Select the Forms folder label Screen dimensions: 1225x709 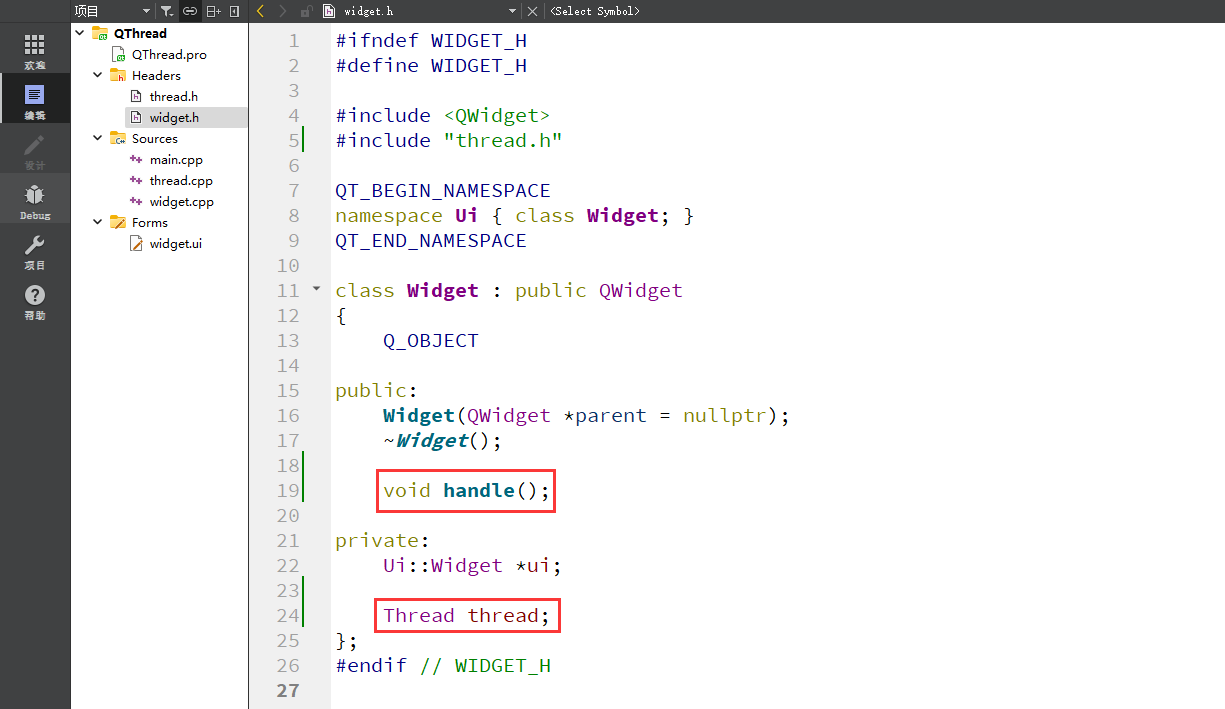pos(149,222)
